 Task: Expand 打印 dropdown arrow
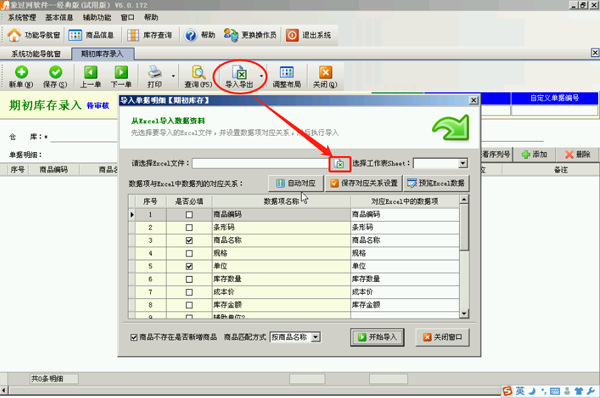tap(173, 76)
